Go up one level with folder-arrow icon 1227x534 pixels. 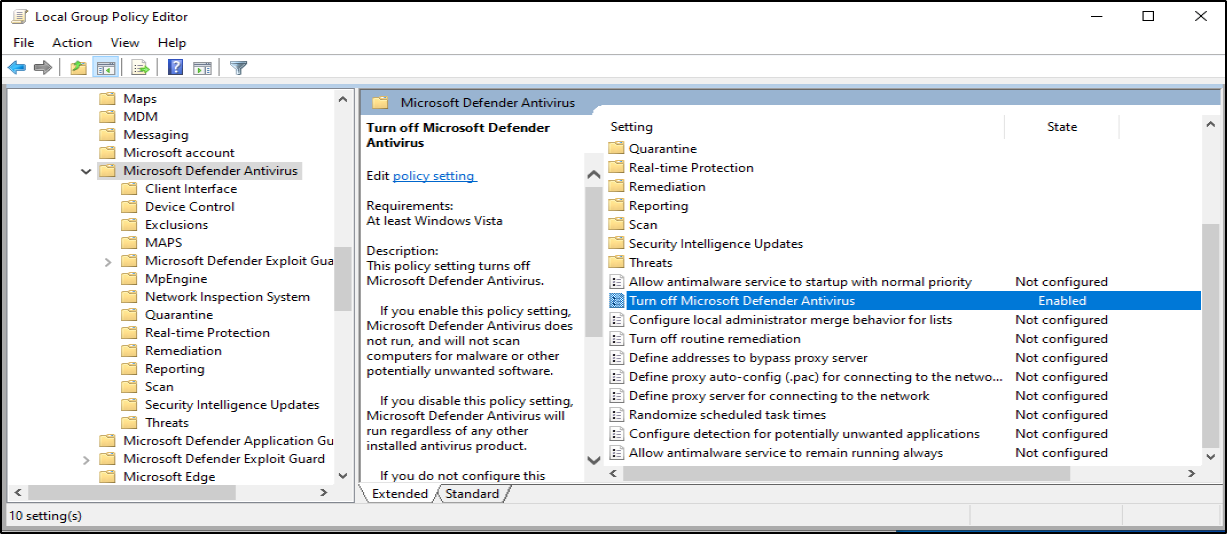(79, 68)
